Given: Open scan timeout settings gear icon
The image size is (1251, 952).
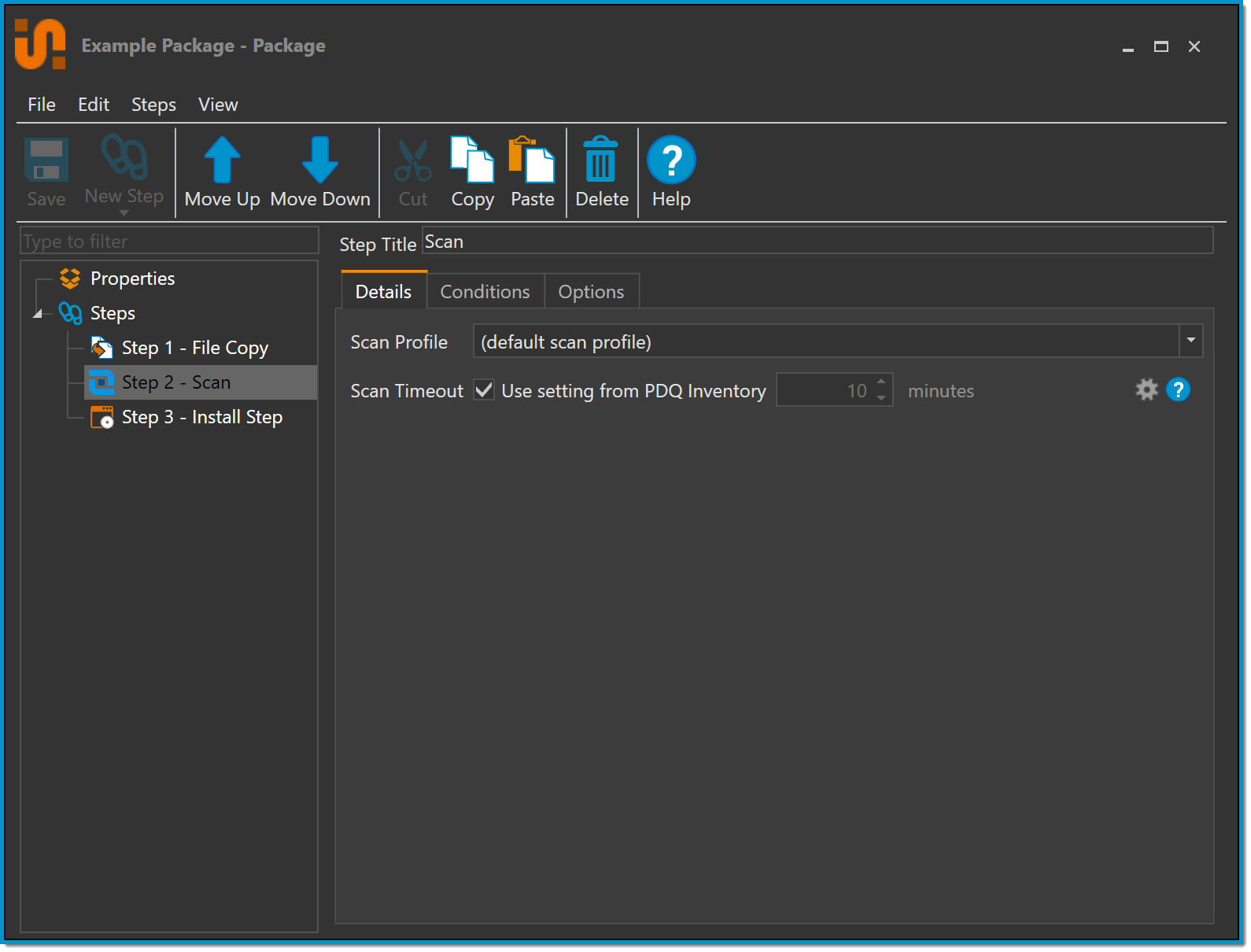Looking at the screenshot, I should [1147, 389].
